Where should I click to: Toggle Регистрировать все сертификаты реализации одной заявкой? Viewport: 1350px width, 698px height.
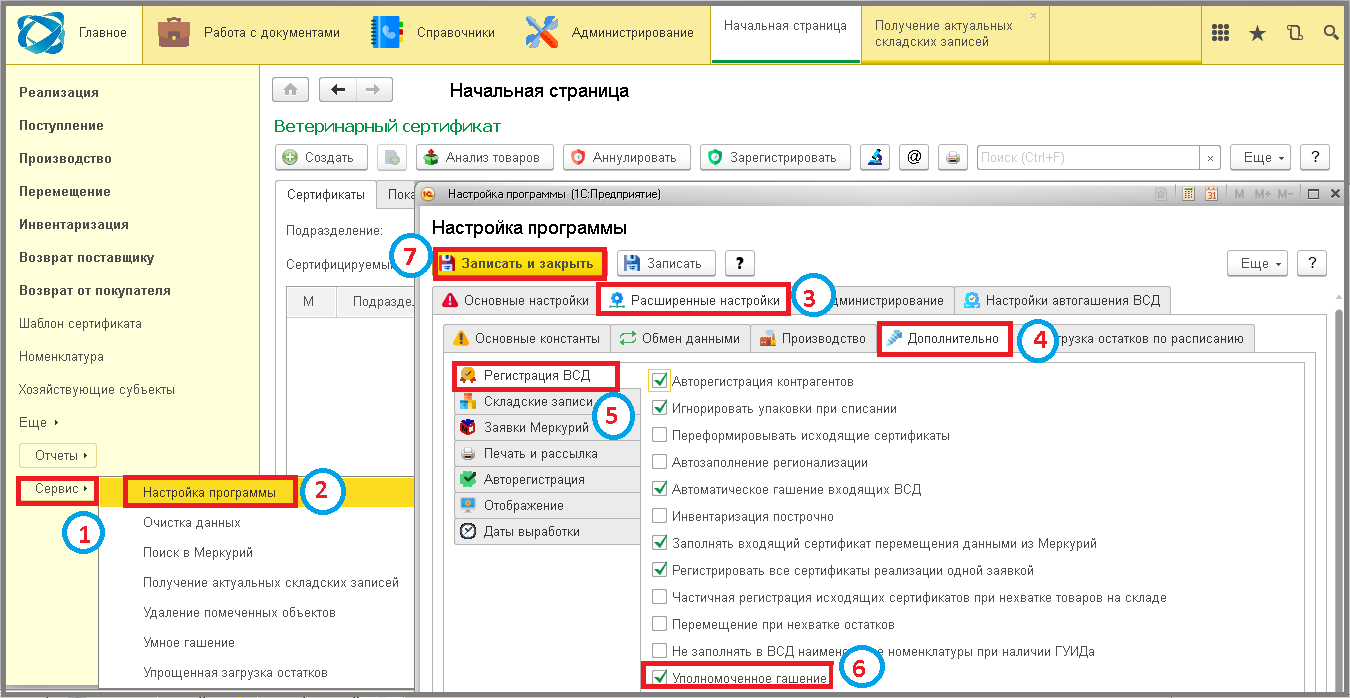pos(660,570)
